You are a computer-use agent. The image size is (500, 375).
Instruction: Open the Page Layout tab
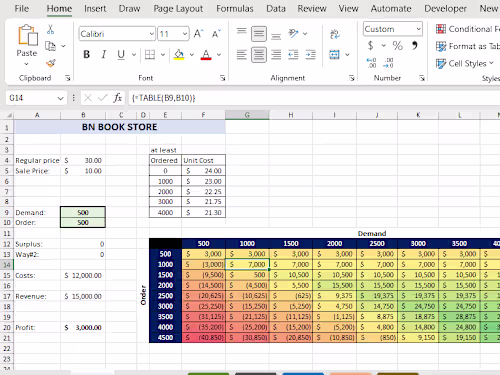point(178,9)
